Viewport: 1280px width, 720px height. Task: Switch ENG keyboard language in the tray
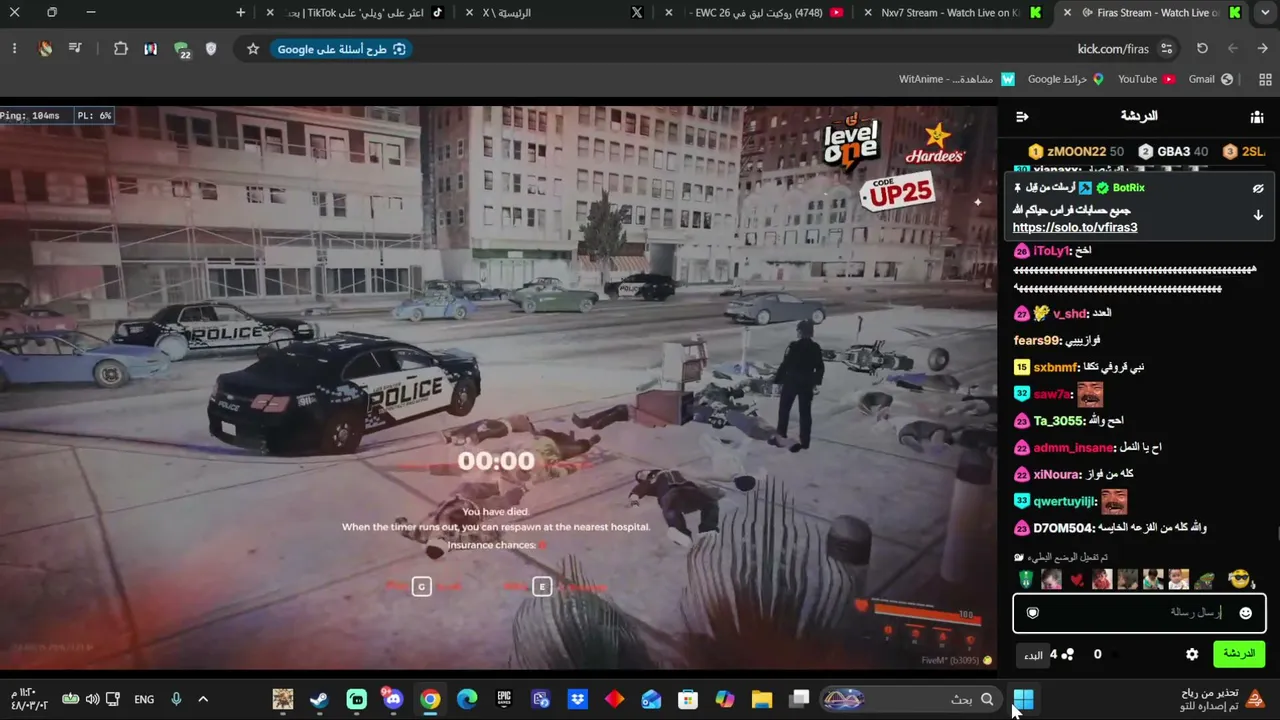[144, 699]
